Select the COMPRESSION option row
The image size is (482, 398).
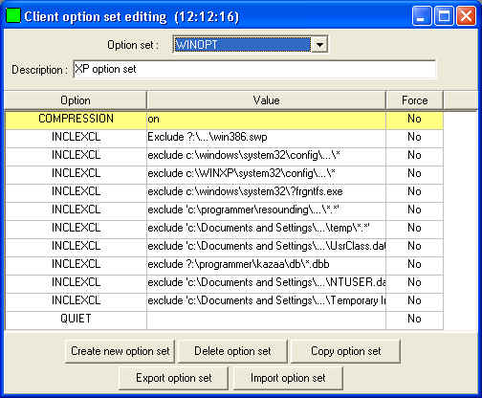click(x=224, y=119)
